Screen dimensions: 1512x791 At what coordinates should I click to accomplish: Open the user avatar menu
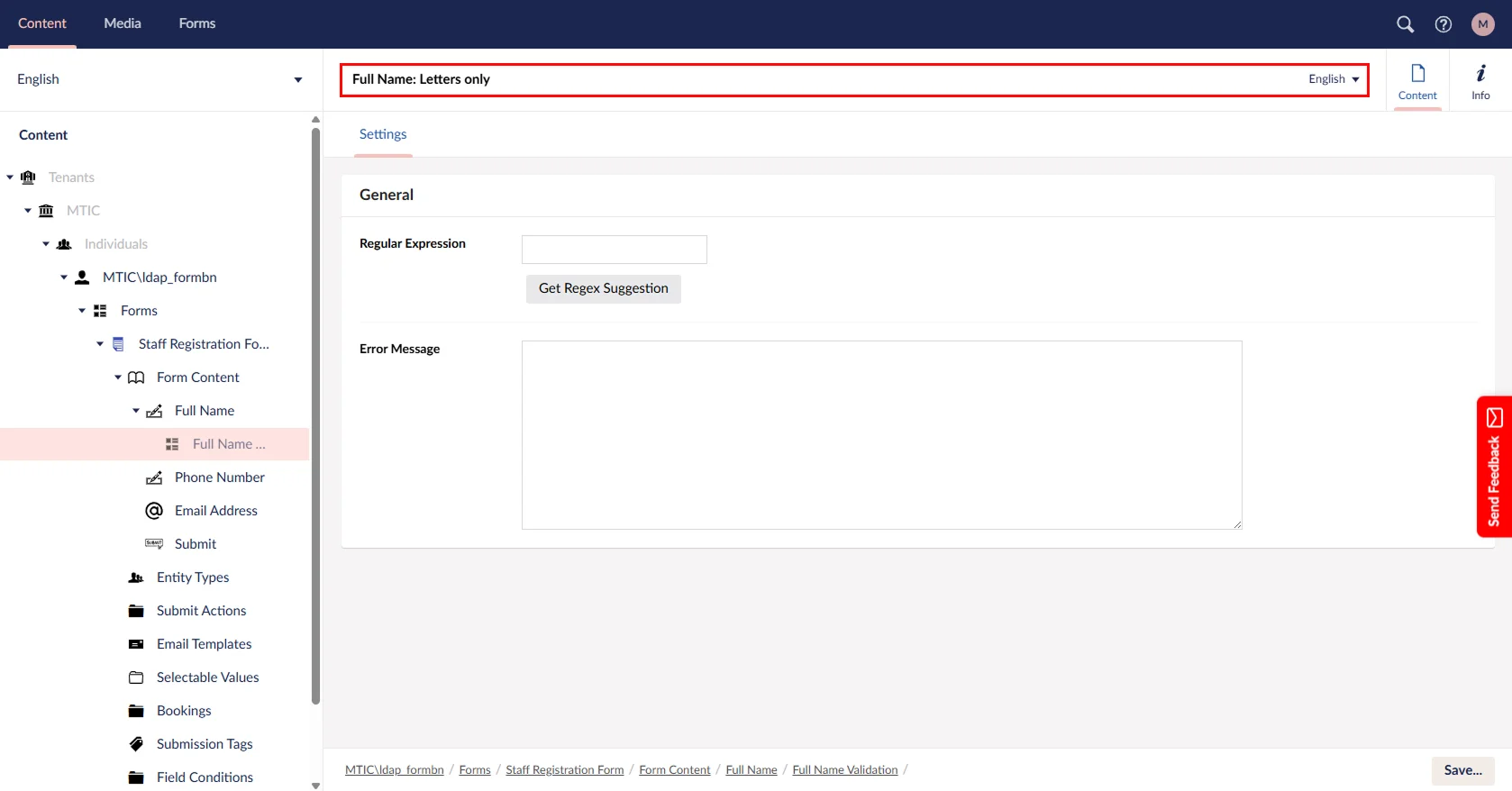[x=1482, y=24]
